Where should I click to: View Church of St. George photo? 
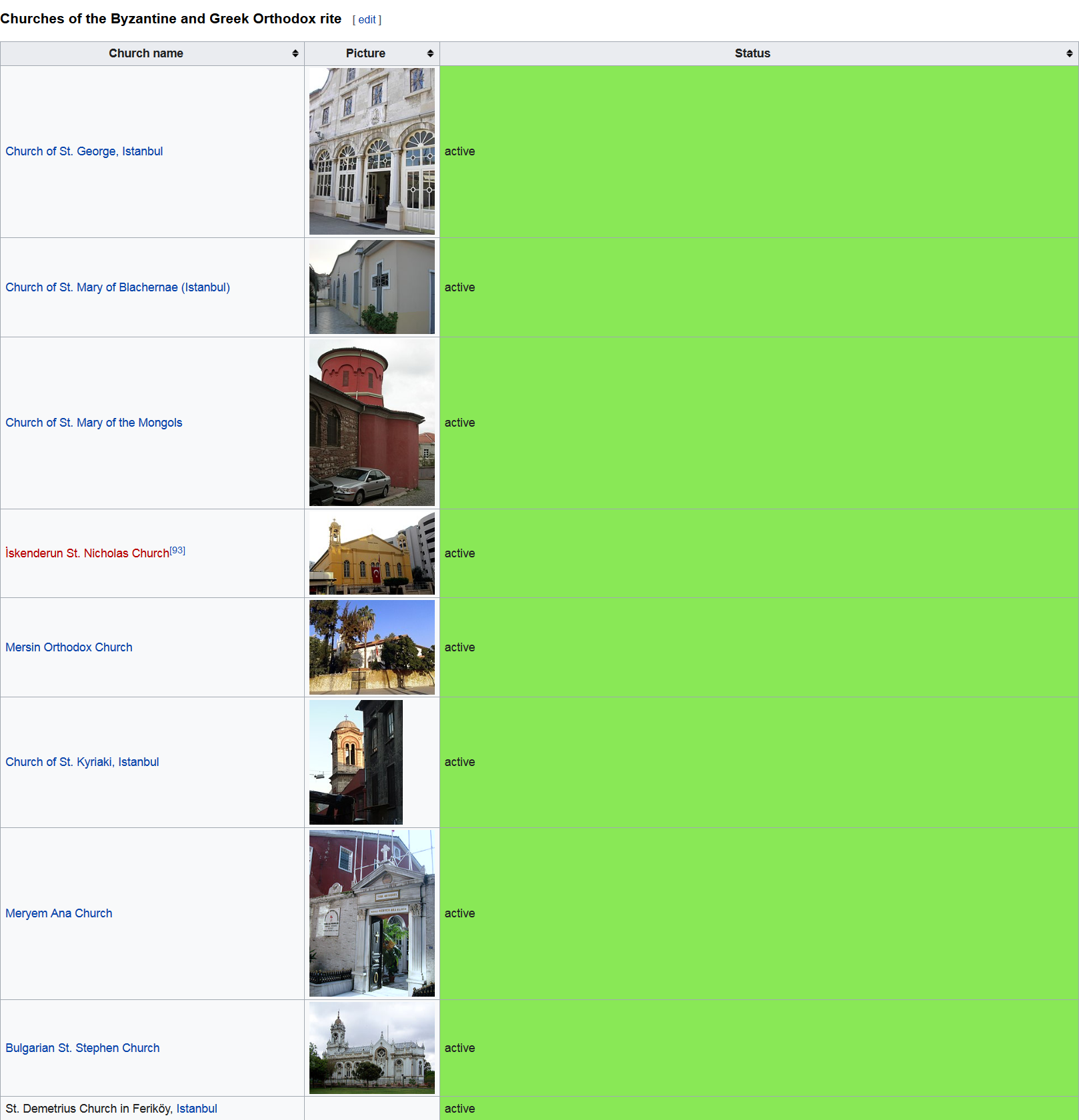(x=372, y=151)
